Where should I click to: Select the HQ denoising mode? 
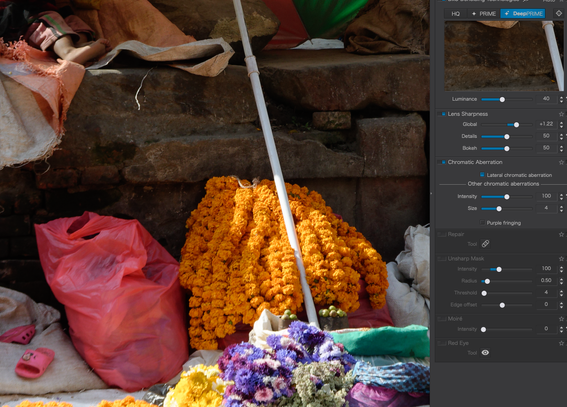pos(456,14)
